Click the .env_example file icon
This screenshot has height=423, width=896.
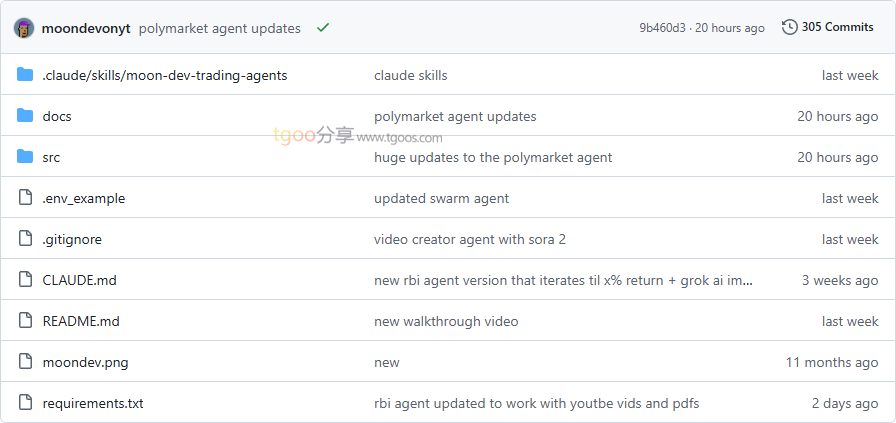coord(25,198)
